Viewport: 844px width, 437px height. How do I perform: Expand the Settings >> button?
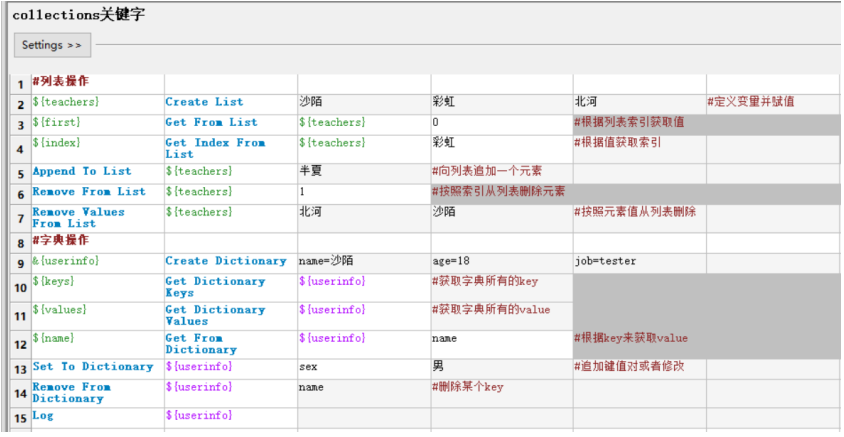click(52, 45)
